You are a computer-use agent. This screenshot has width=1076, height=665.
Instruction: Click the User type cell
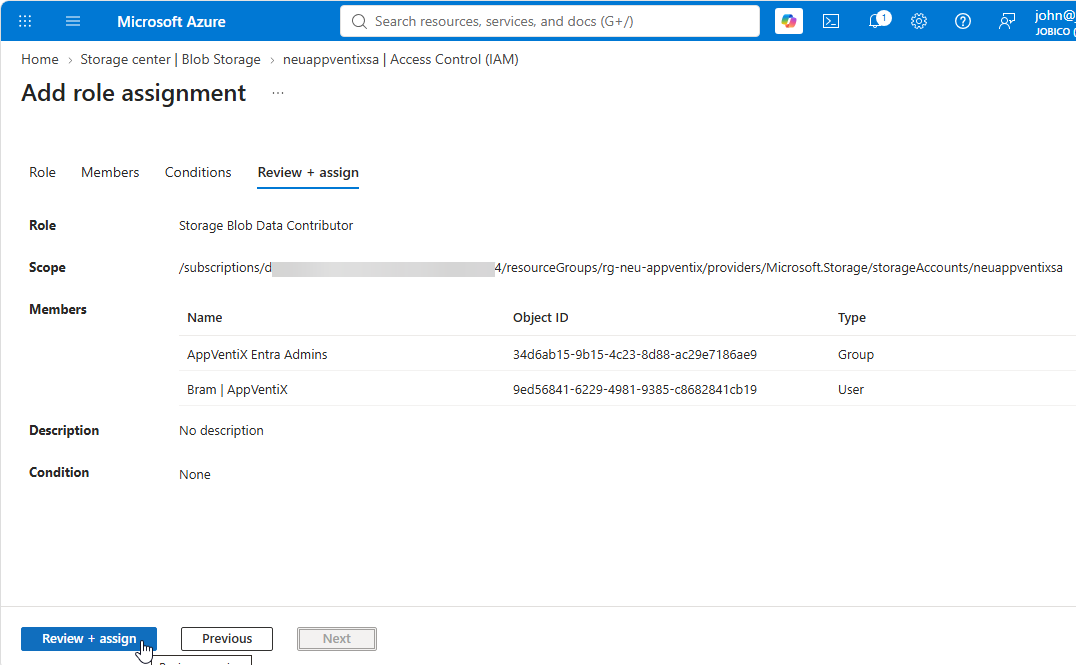coord(851,389)
